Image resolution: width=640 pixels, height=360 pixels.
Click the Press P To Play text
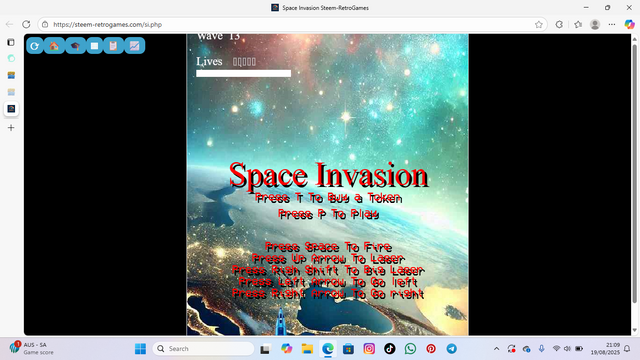(329, 214)
